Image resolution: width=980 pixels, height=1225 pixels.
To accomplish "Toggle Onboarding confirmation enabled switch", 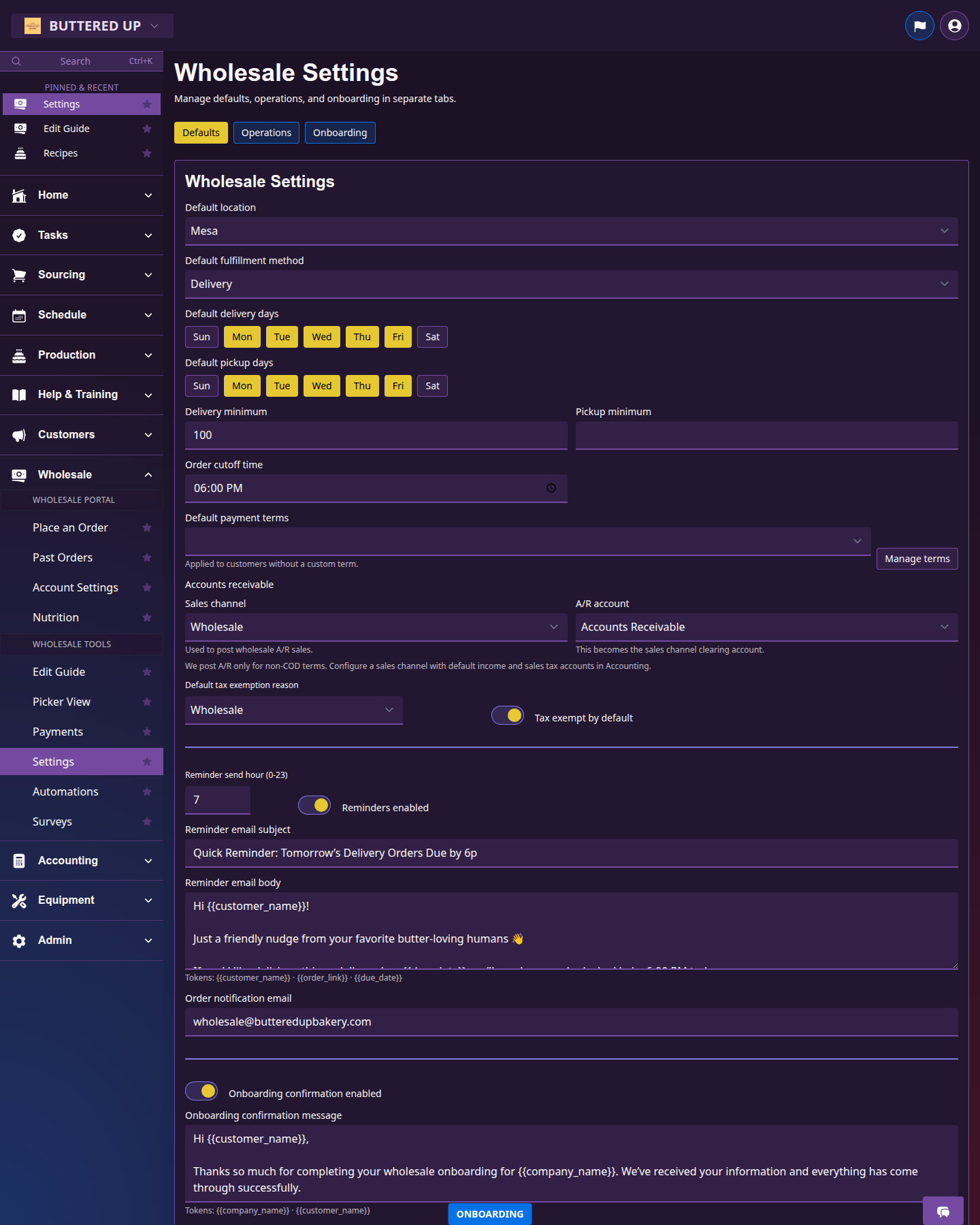I will 201,1091.
